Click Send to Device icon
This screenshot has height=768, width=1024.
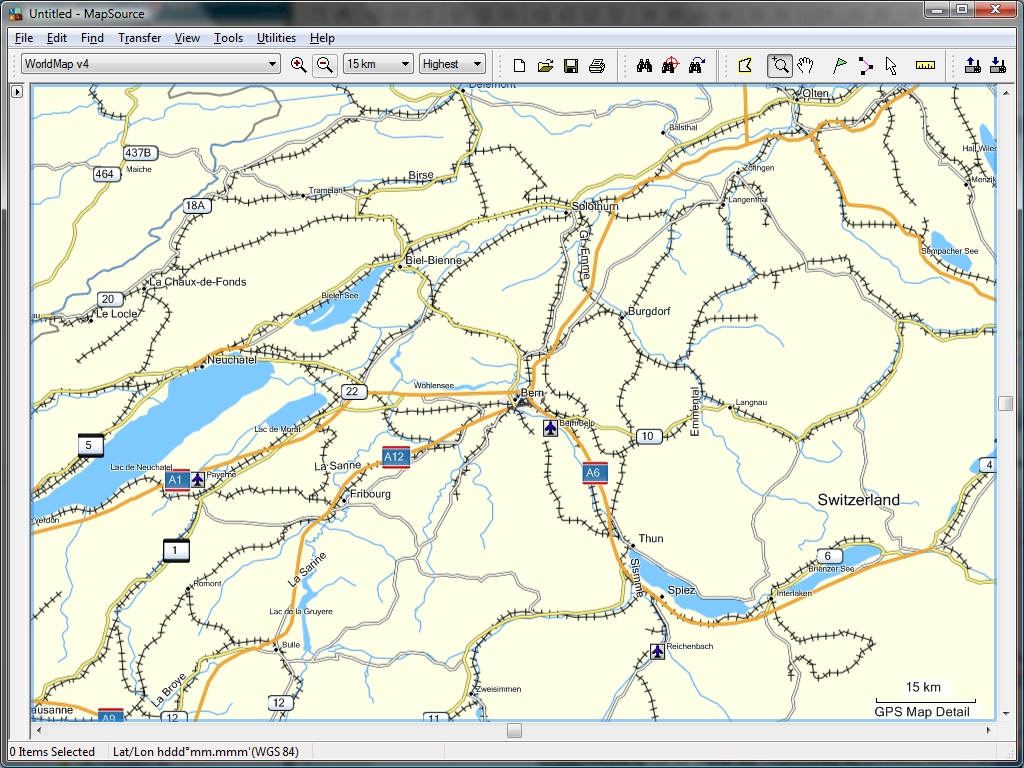[972, 65]
